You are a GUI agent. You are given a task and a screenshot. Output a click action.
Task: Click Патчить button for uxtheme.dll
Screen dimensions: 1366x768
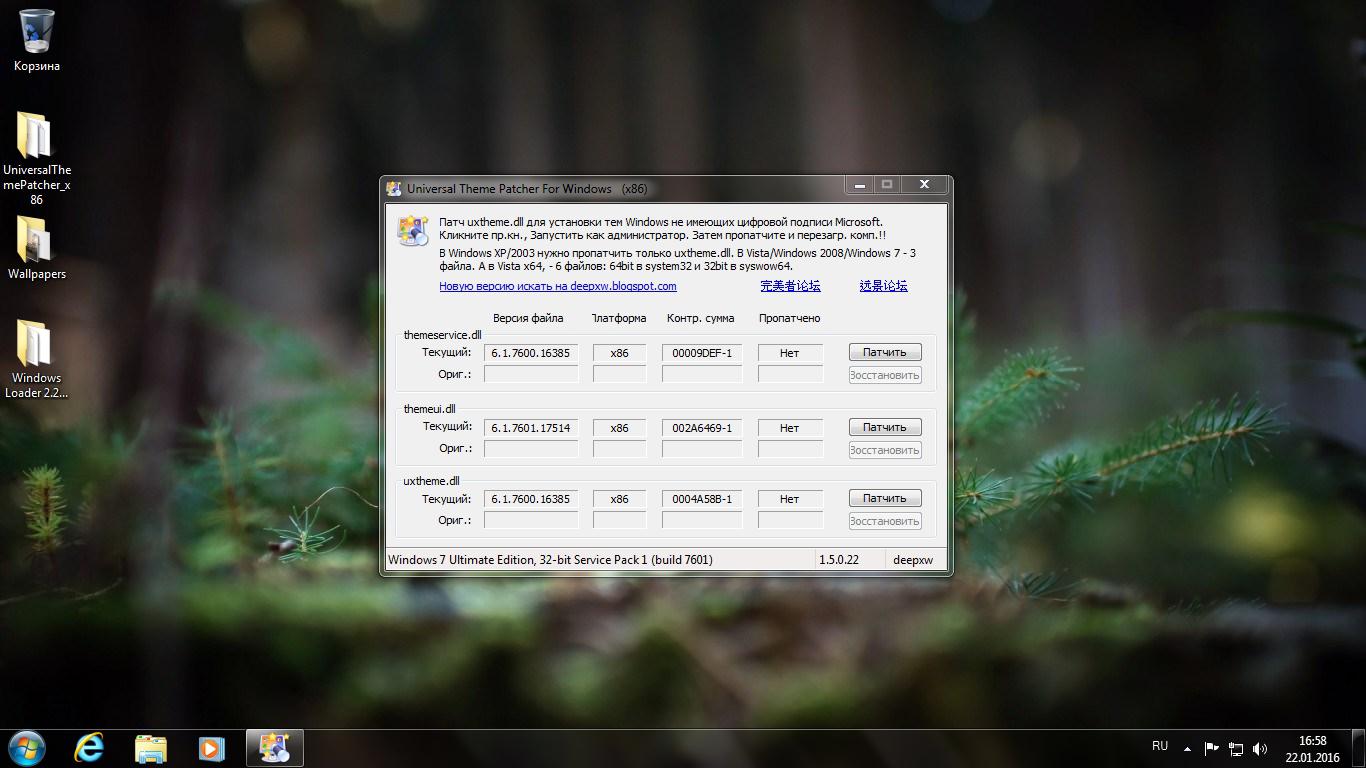click(885, 498)
